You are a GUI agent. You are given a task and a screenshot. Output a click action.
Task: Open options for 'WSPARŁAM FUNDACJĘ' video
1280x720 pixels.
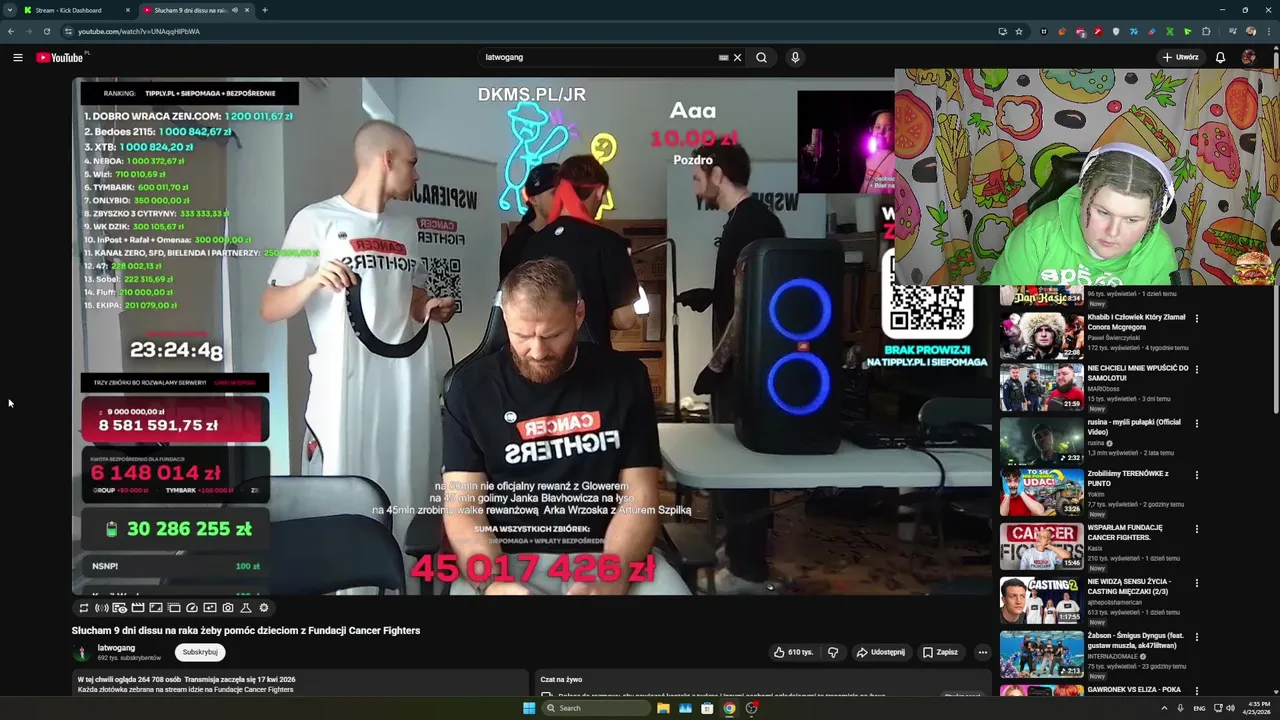[1196, 529]
